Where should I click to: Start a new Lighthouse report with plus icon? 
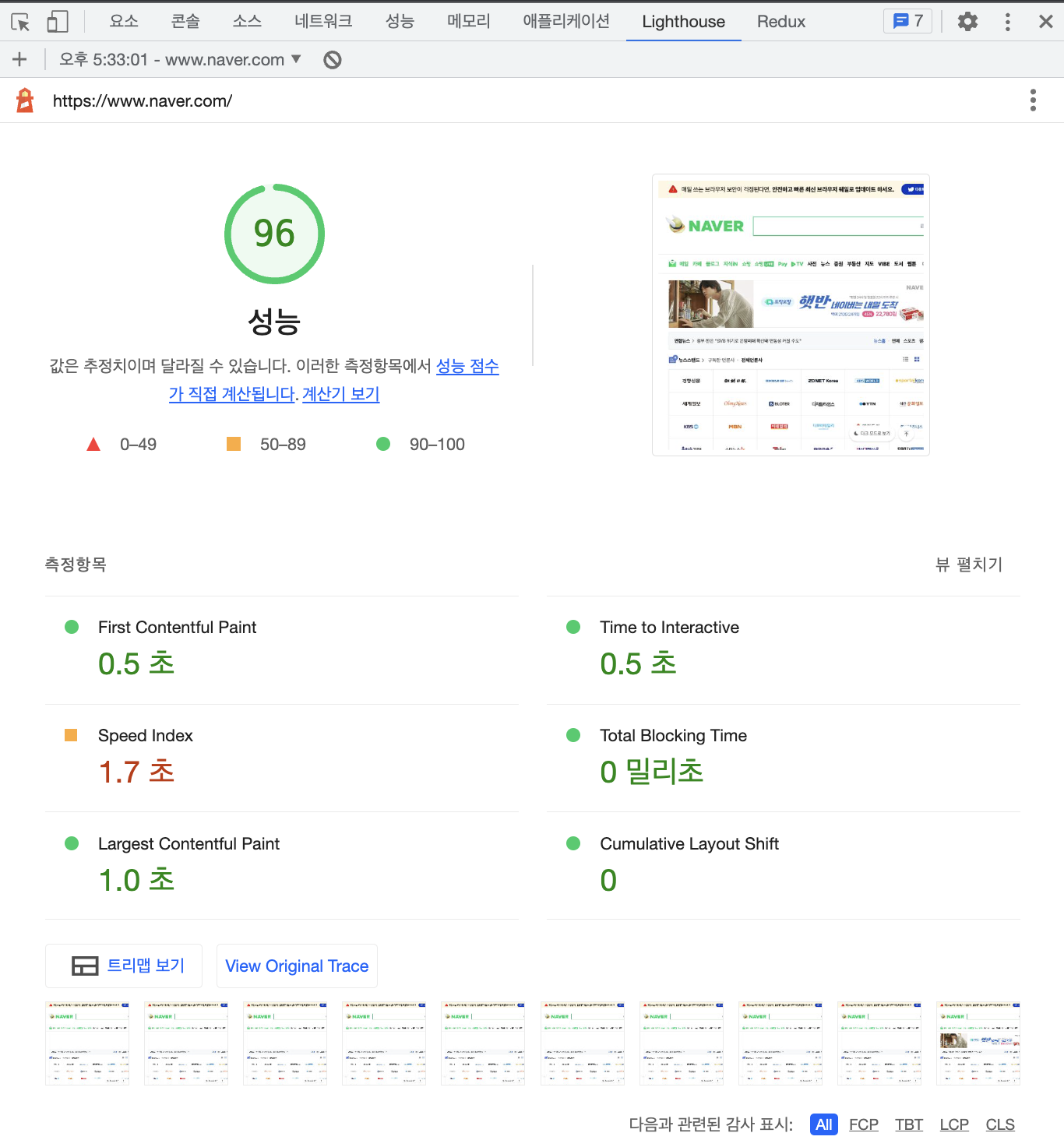coord(19,59)
